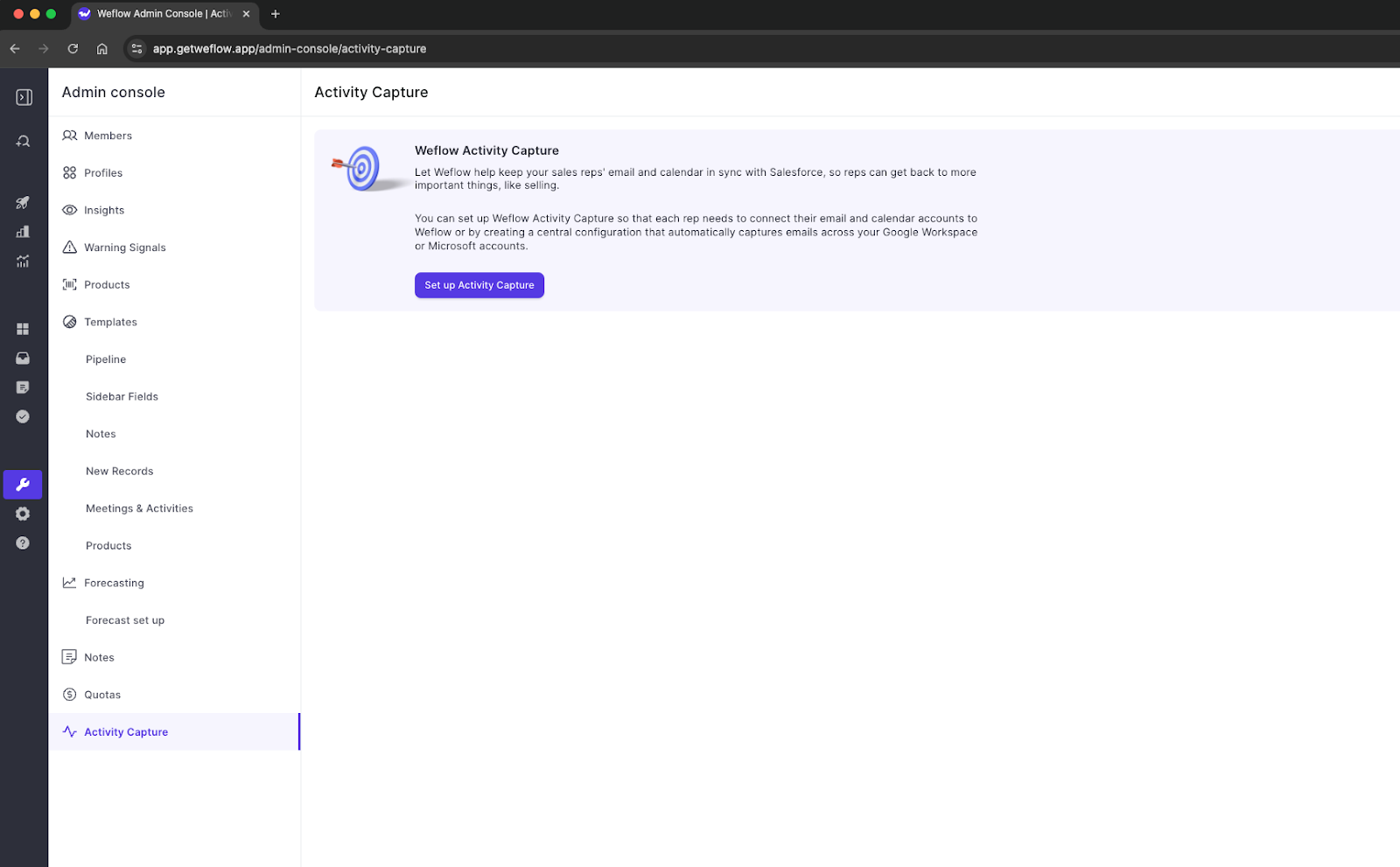The height and width of the screenshot is (867, 1400).
Task: View site information icon in address bar
Action: pyautogui.click(x=136, y=49)
